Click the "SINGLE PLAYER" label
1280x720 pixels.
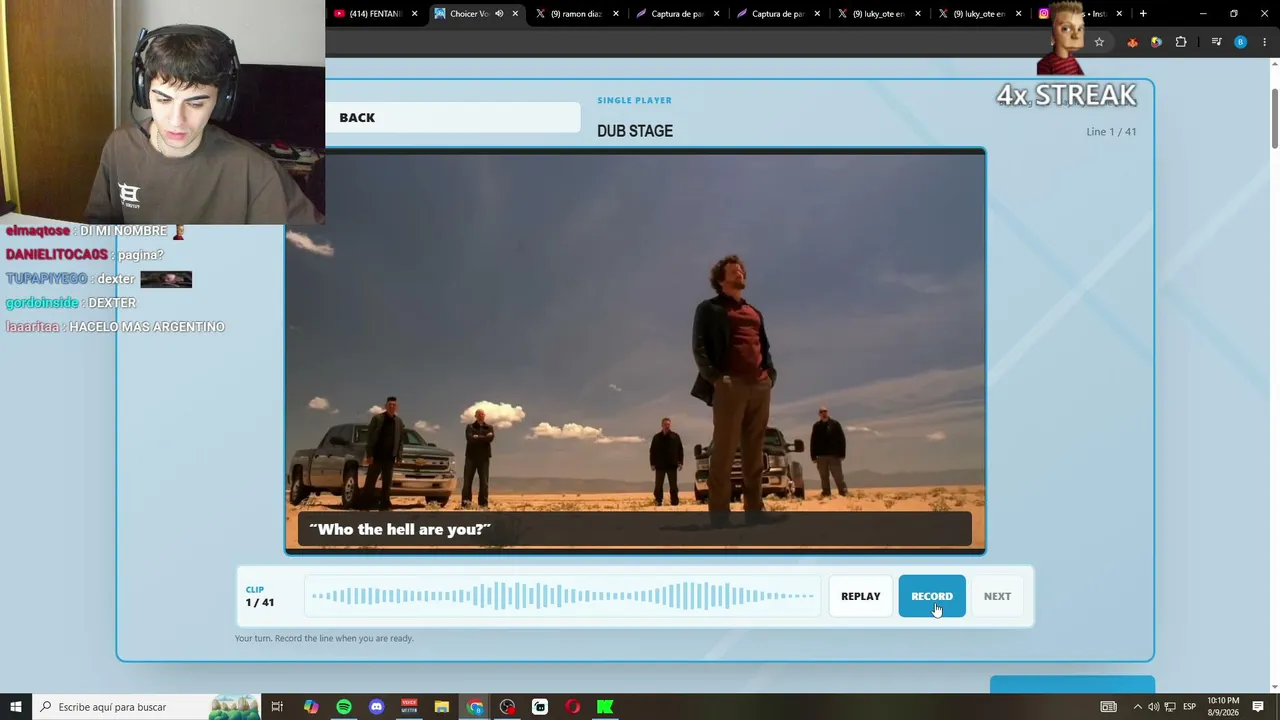tap(635, 100)
